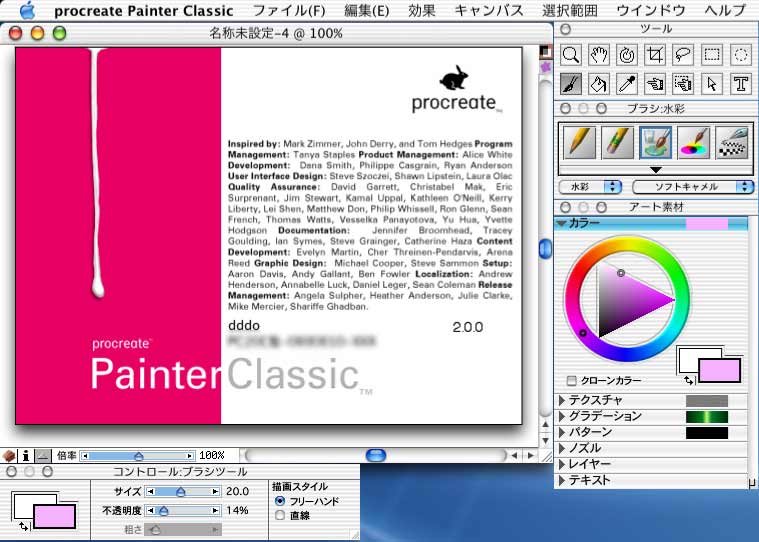Image resolution: width=759 pixels, height=542 pixels.
Task: Select the Paint Bucket tool
Action: point(599,84)
